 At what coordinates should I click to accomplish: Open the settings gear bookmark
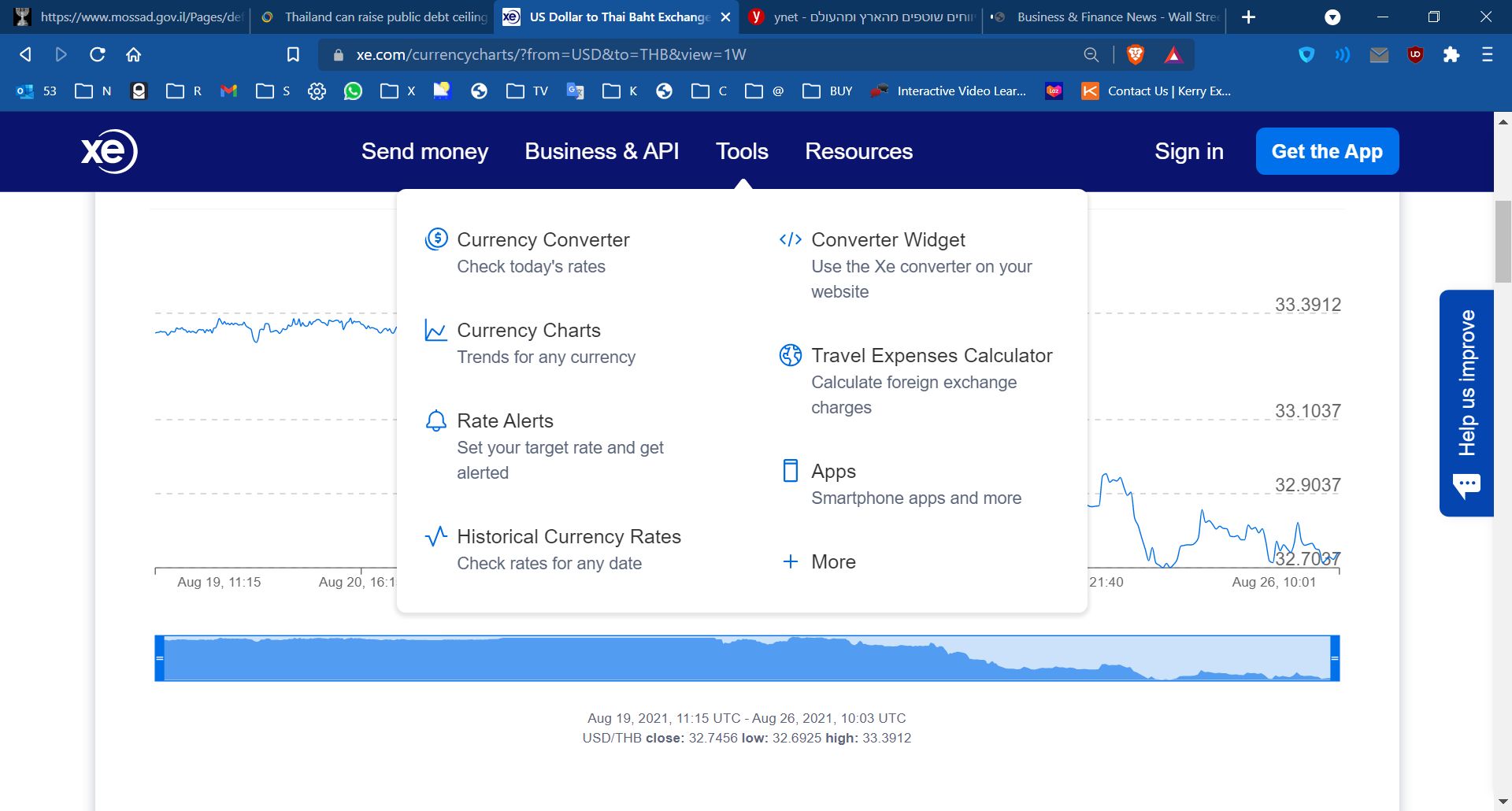pos(317,91)
